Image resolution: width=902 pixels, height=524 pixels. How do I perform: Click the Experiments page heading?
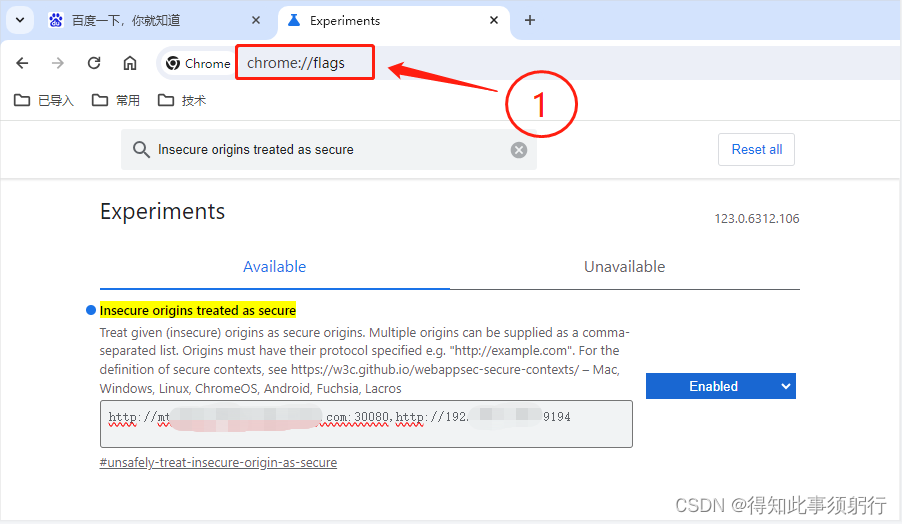[162, 212]
